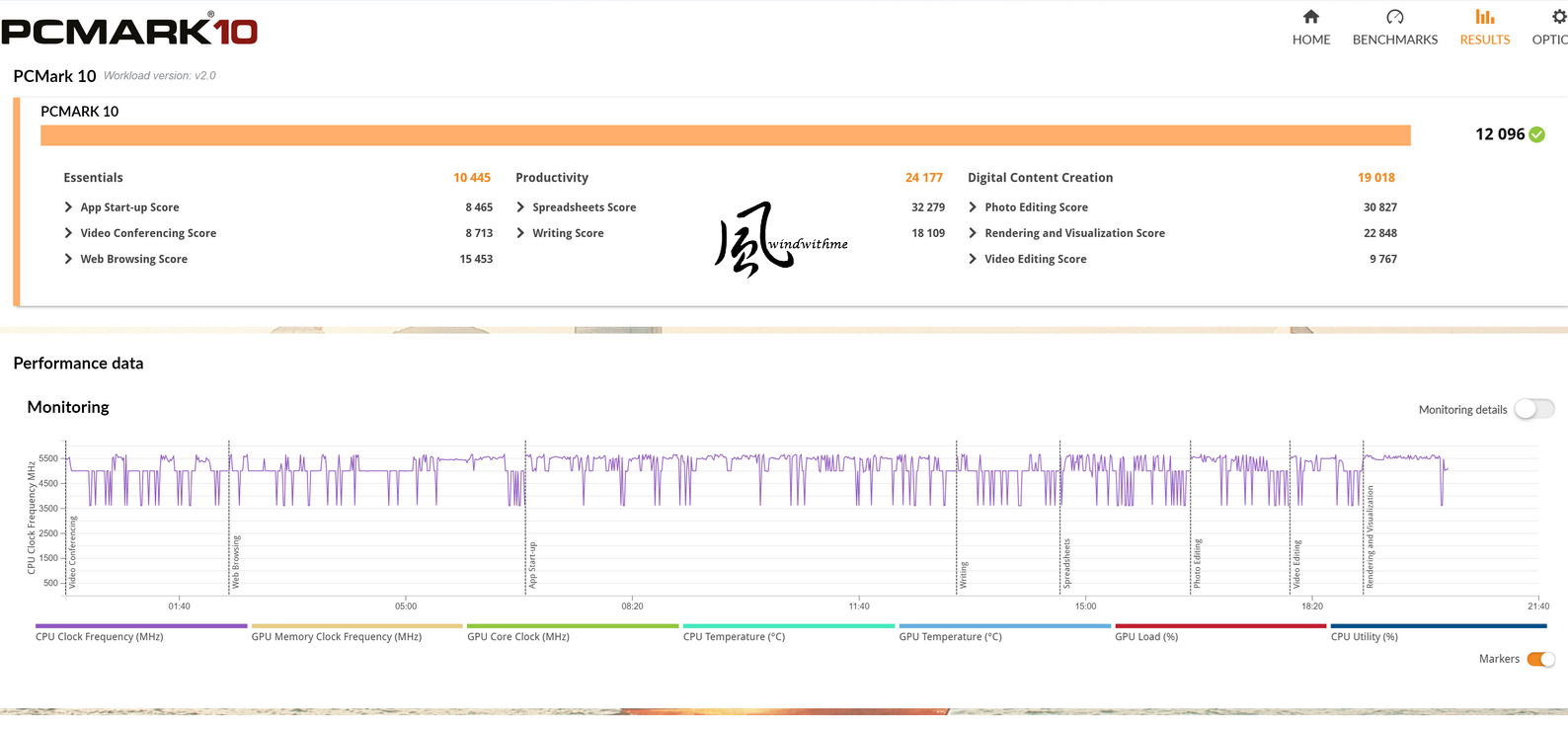The height and width of the screenshot is (731, 1568).
Task: Turn off the Markers toggle
Action: [1539, 659]
